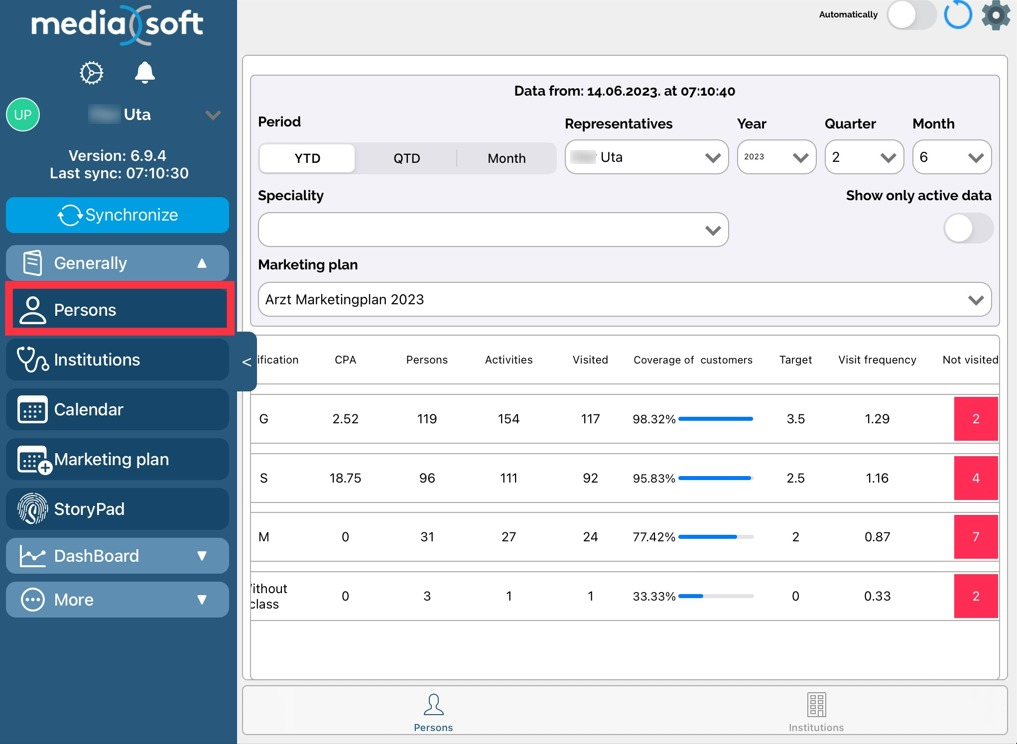The width and height of the screenshot is (1017, 744).
Task: Enable the Automatically toggle
Action: coord(911,15)
